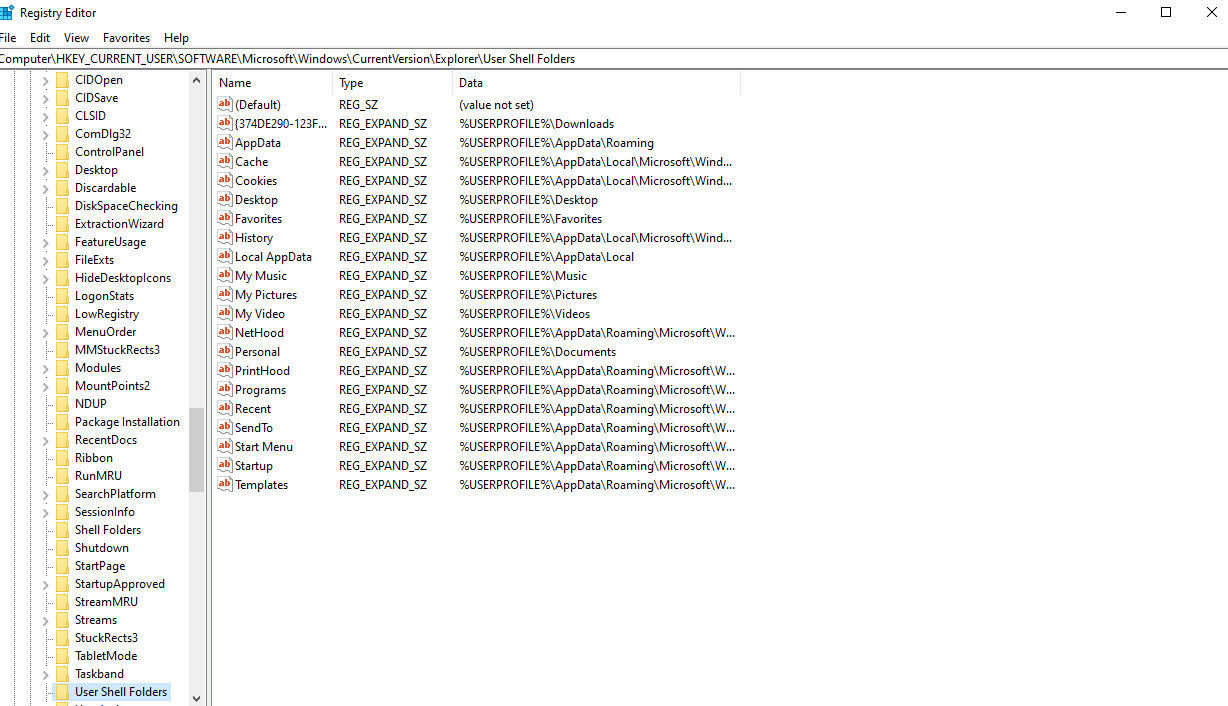Image resolution: width=1228 pixels, height=706 pixels.
Task: Click the string icon of My Video value
Action: (x=225, y=313)
